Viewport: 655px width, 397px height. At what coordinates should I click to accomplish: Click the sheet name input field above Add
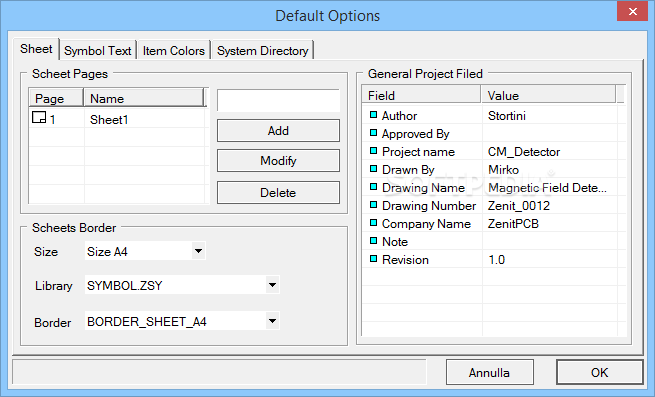pyautogui.click(x=278, y=100)
